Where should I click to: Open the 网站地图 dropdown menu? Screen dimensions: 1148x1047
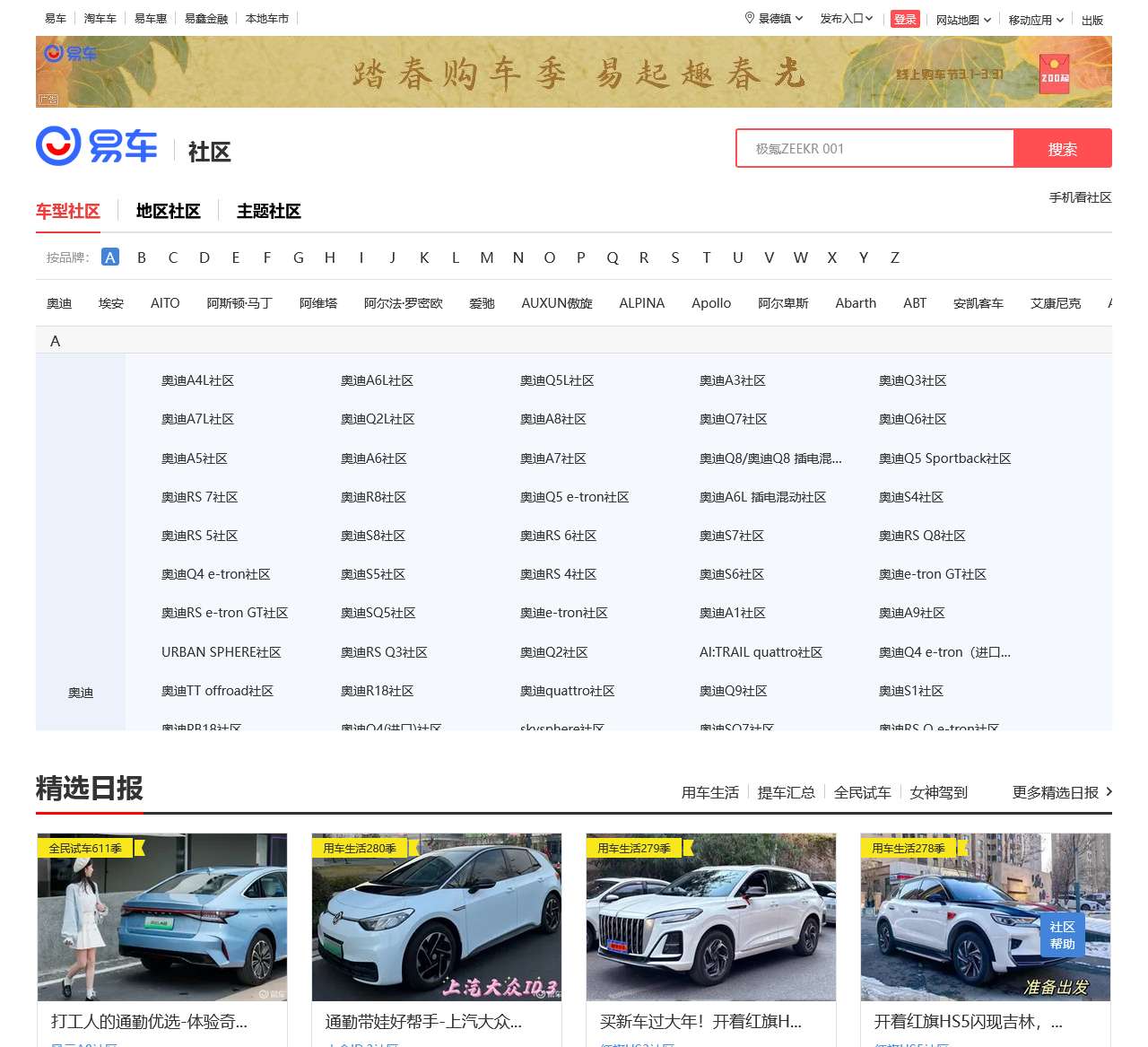pyautogui.click(x=964, y=20)
